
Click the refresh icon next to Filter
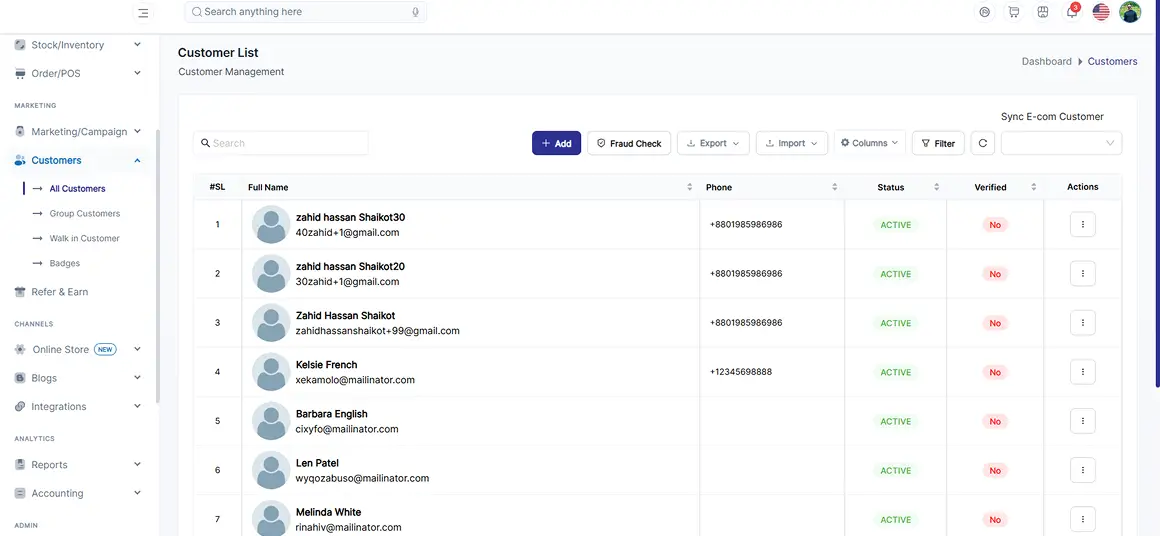(982, 143)
